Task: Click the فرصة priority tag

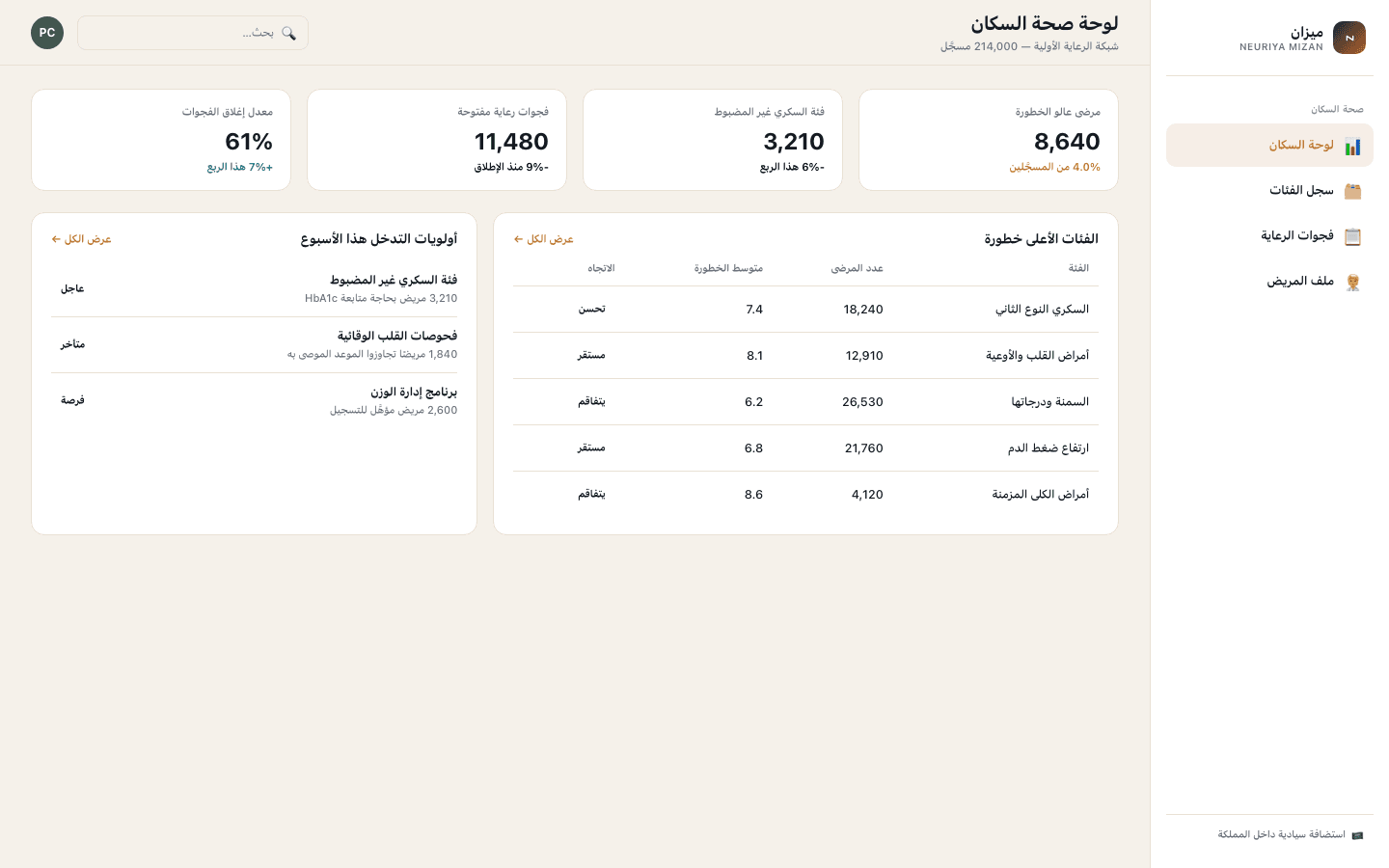Action: 72,400
